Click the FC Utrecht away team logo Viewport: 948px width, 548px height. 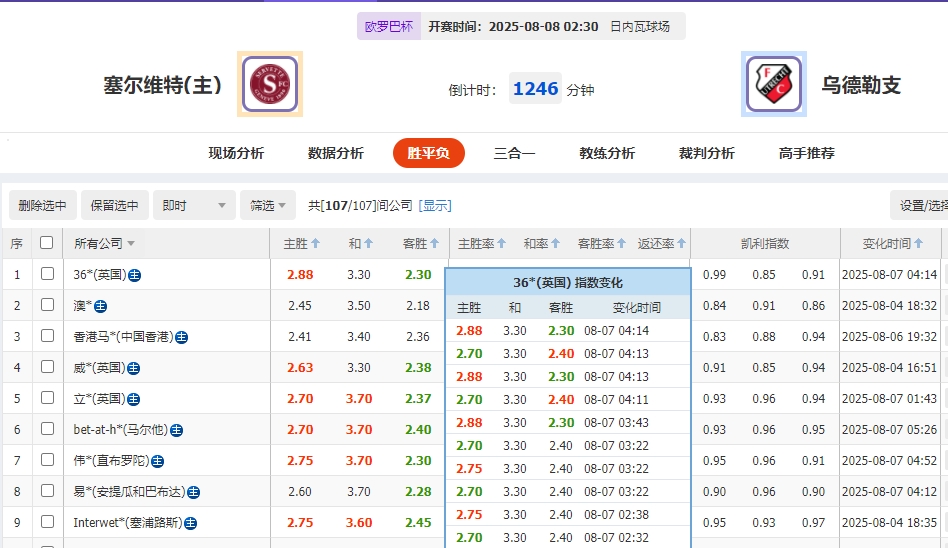pos(774,85)
